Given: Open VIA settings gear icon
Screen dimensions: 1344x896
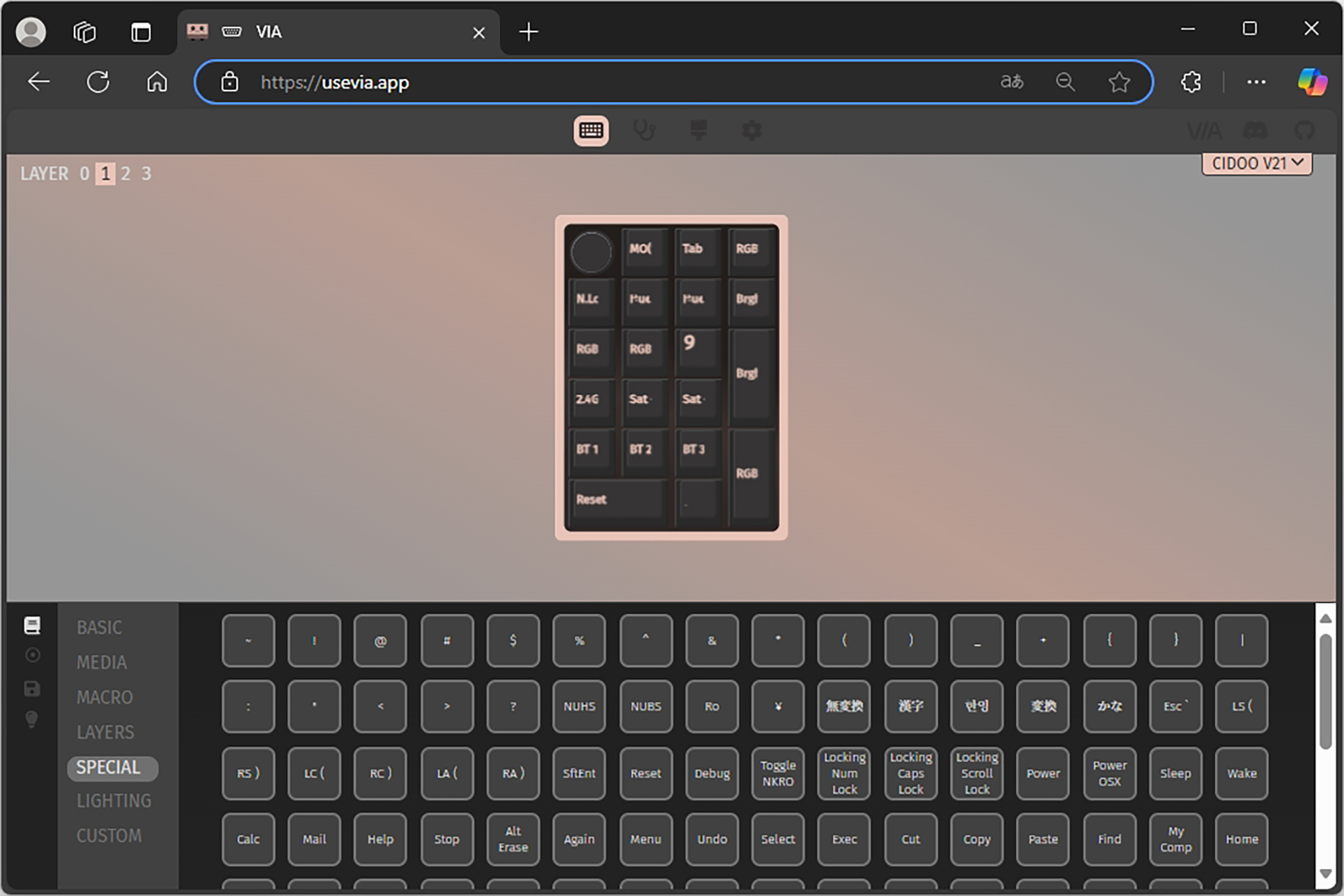Looking at the screenshot, I should coord(752,130).
